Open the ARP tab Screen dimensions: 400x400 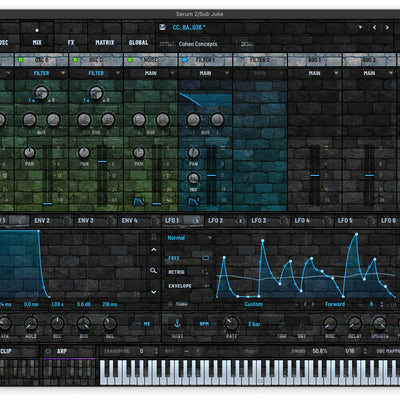pyautogui.click(x=62, y=351)
